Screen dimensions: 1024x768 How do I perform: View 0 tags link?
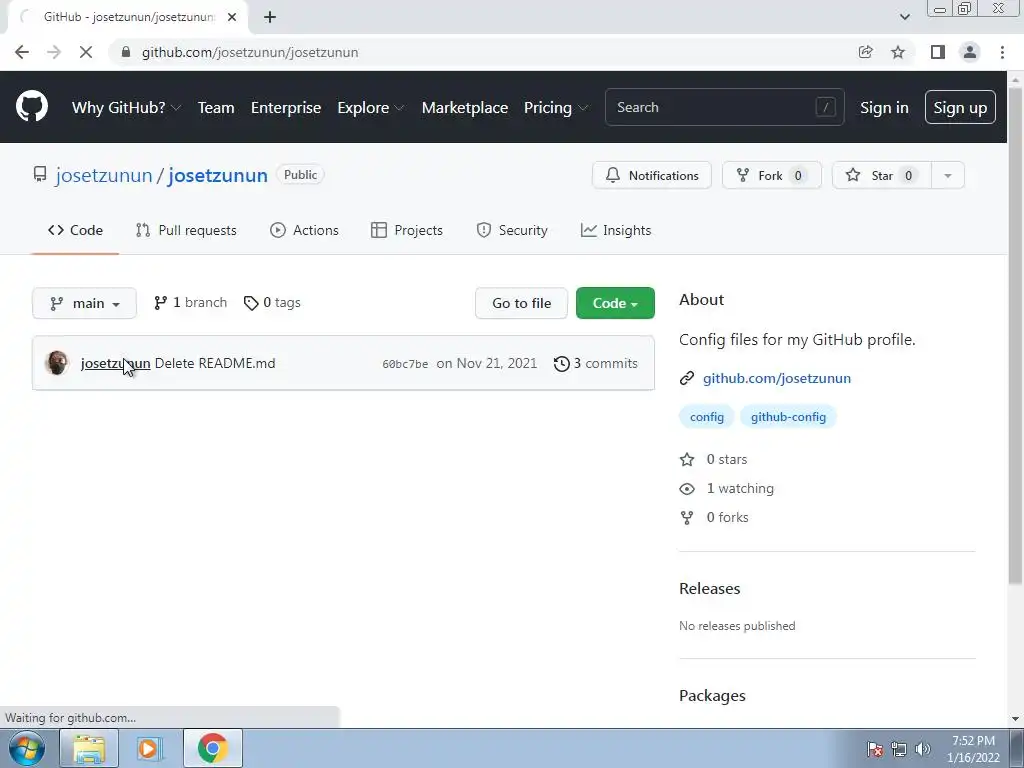(x=272, y=302)
